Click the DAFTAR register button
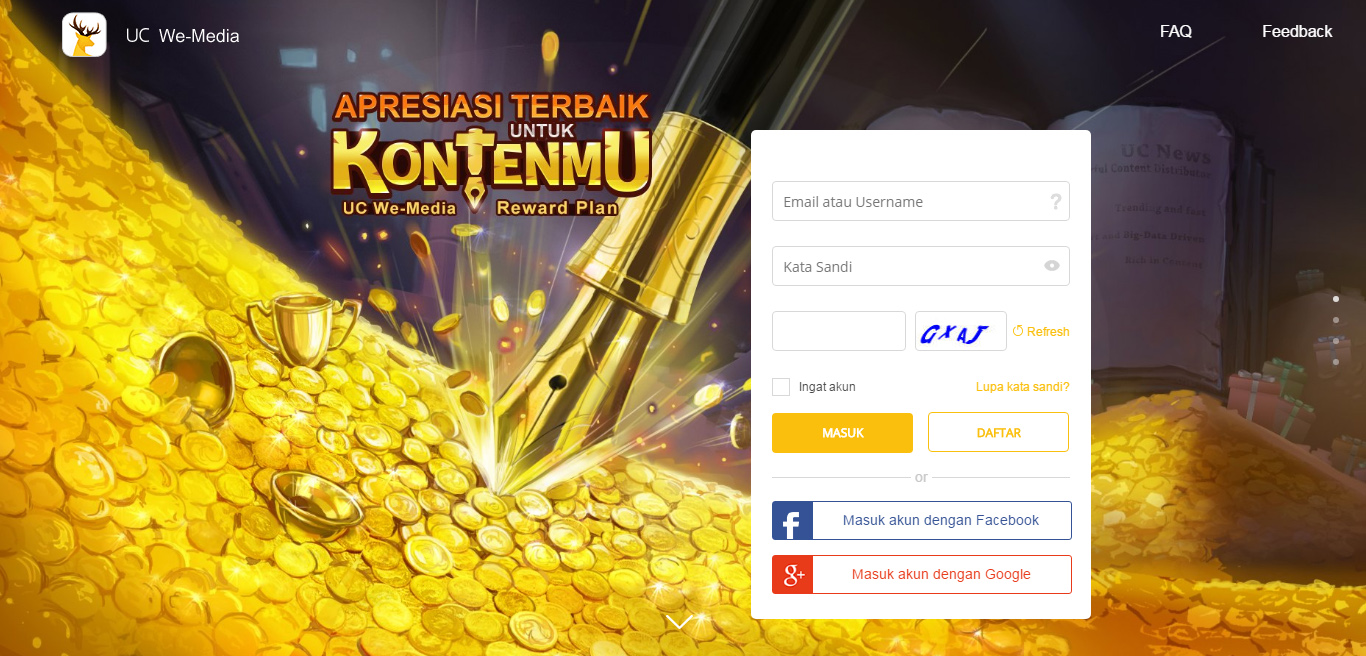The width and height of the screenshot is (1366, 656). click(x=998, y=433)
